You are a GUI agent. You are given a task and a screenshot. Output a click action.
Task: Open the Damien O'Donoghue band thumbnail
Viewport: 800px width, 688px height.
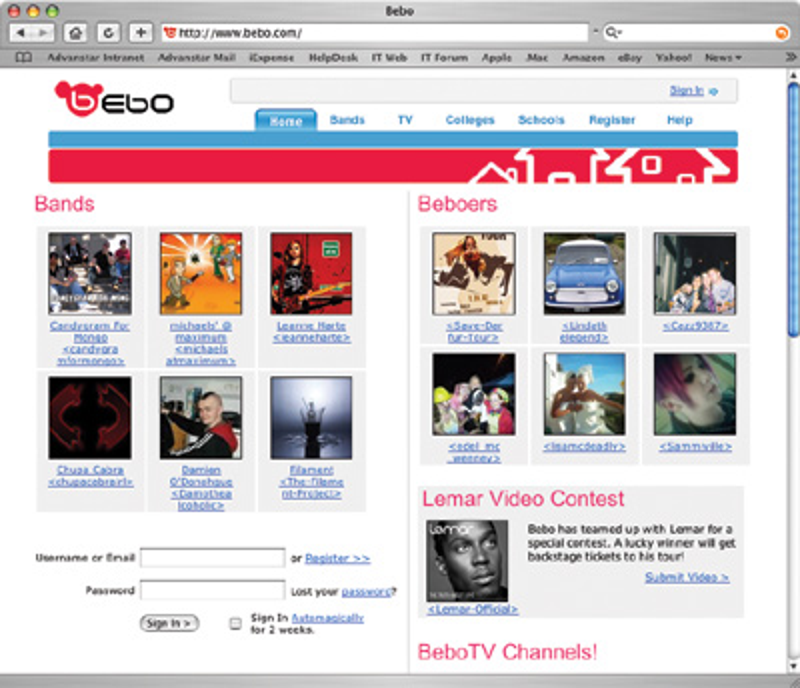pyautogui.click(x=201, y=417)
